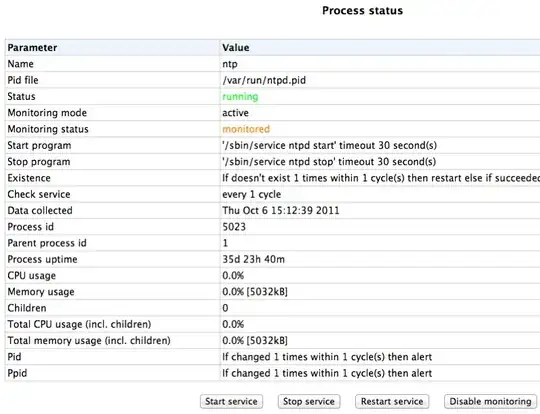This screenshot has width=540, height=414.
Task: Click the green 'running' status text
Action: click(240, 96)
